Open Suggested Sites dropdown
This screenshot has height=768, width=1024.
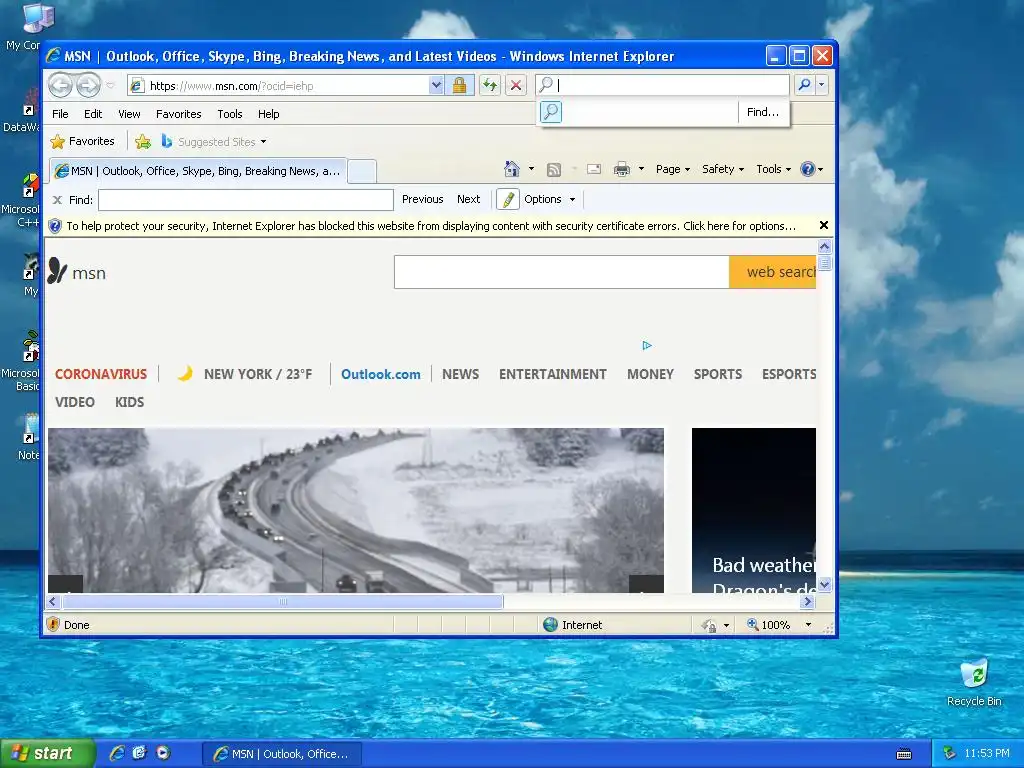[214, 142]
